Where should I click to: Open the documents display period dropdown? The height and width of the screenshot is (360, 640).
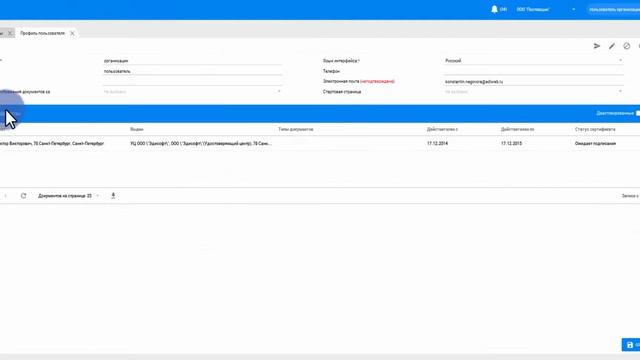click(192, 92)
